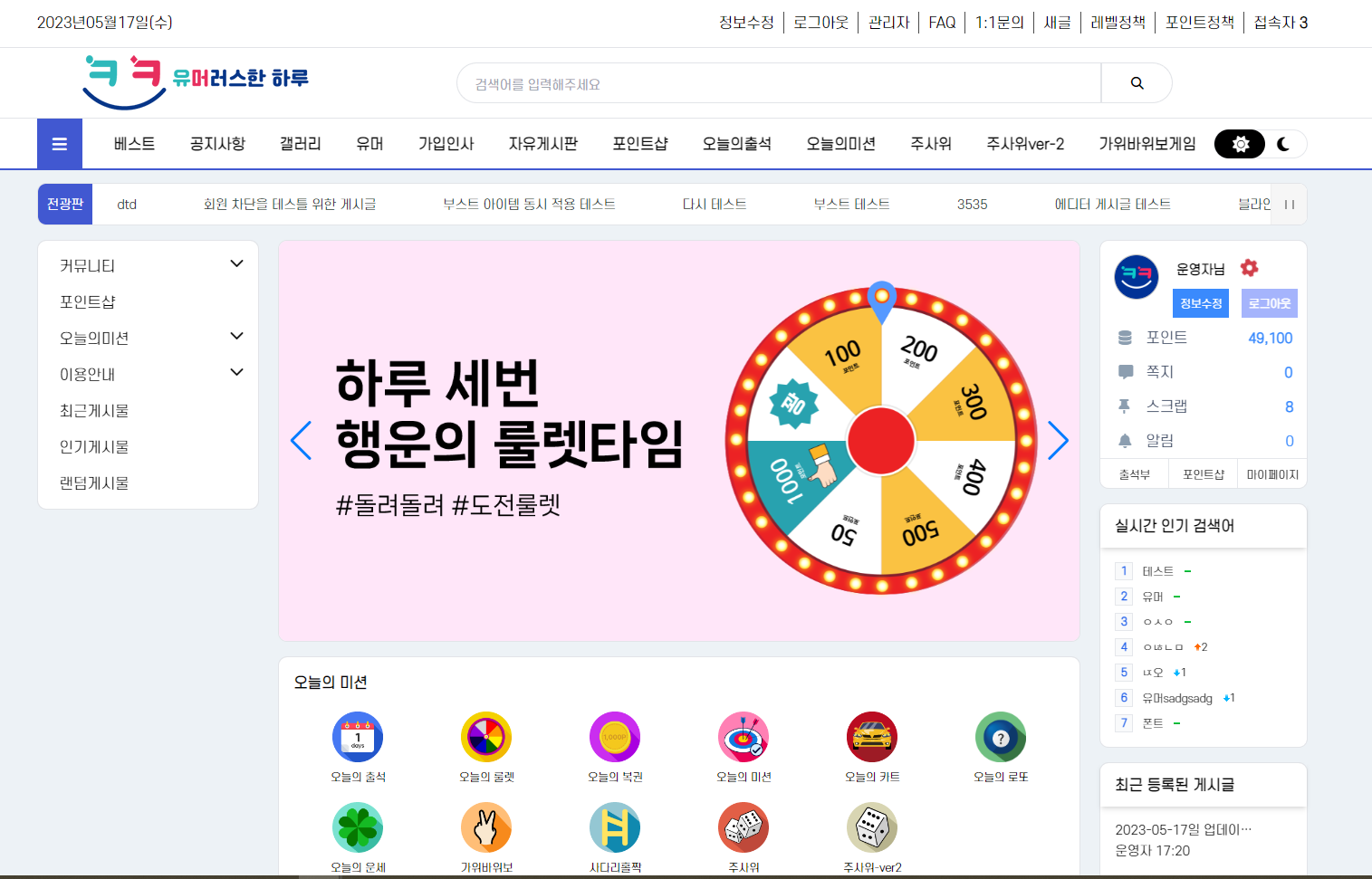Viewport: 1372px width, 879px height.
Task: Open the 포인트샵 top navigation item
Action: (x=640, y=144)
